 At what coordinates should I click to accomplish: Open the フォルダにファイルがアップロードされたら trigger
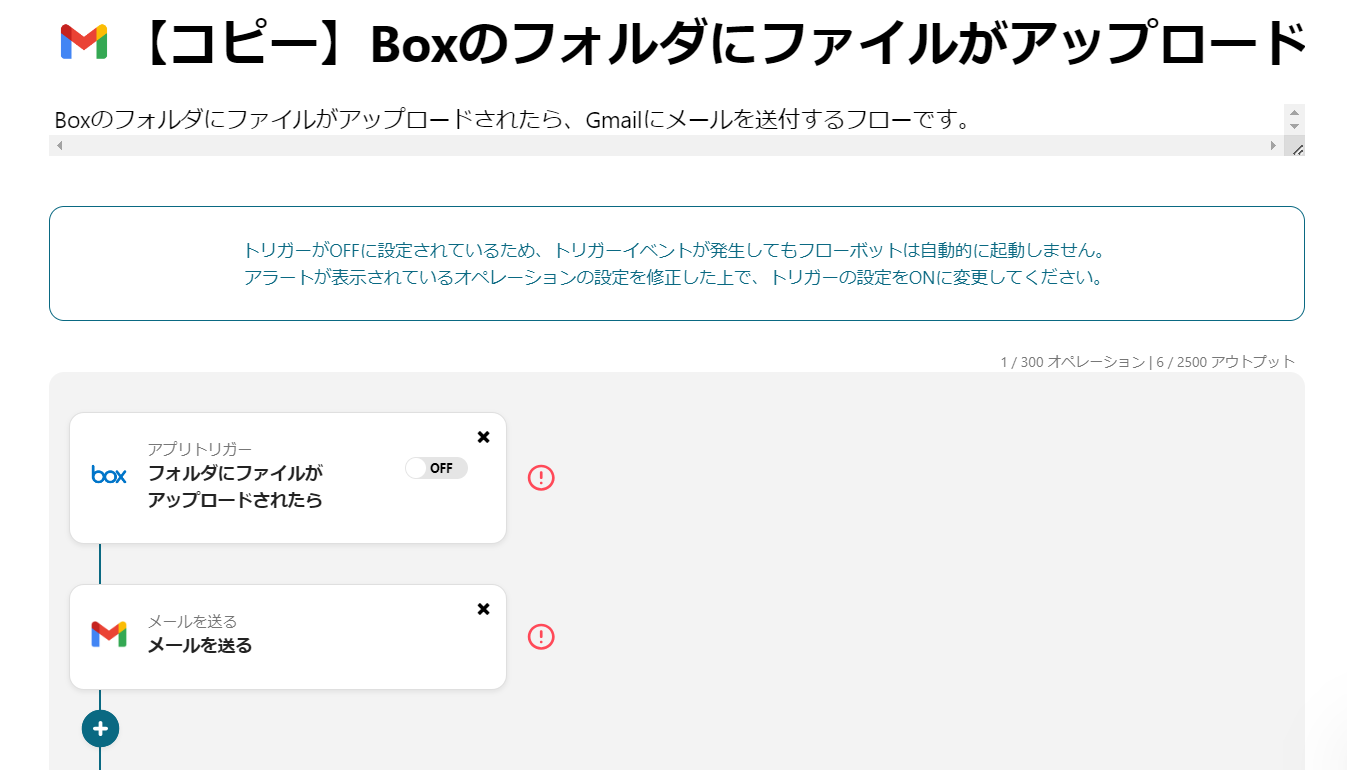click(288, 478)
